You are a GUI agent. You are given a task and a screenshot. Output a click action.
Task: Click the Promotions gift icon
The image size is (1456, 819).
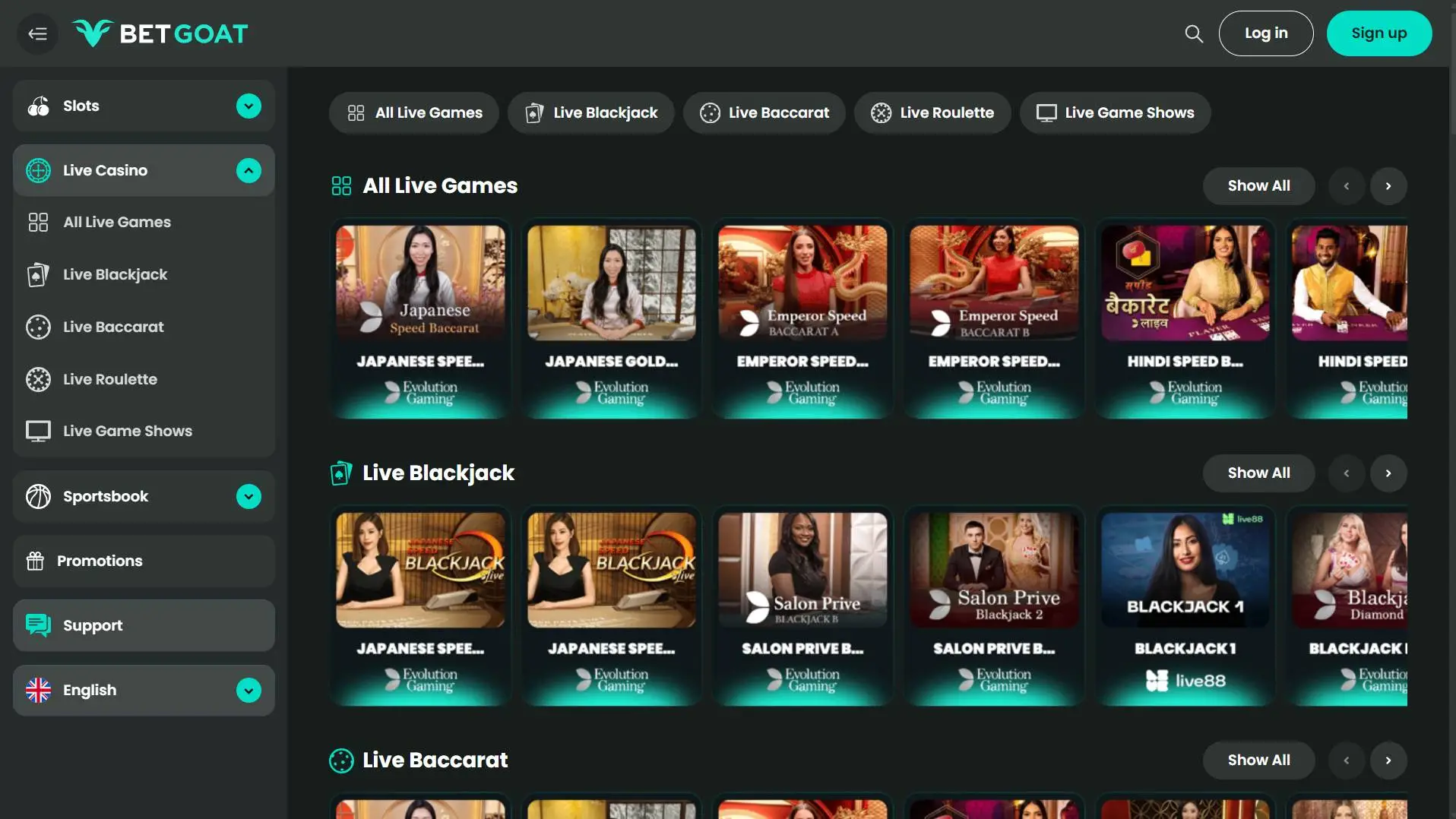tap(35, 561)
